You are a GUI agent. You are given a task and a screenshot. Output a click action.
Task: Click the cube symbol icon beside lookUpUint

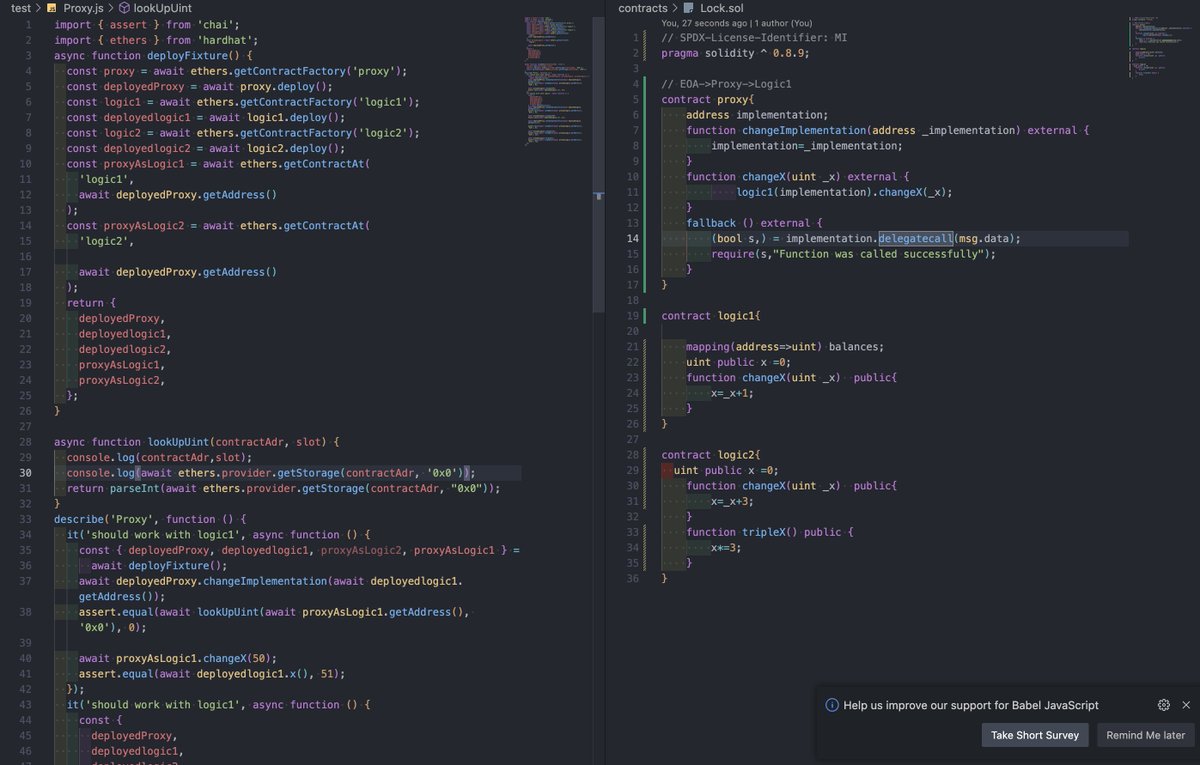[x=125, y=8]
